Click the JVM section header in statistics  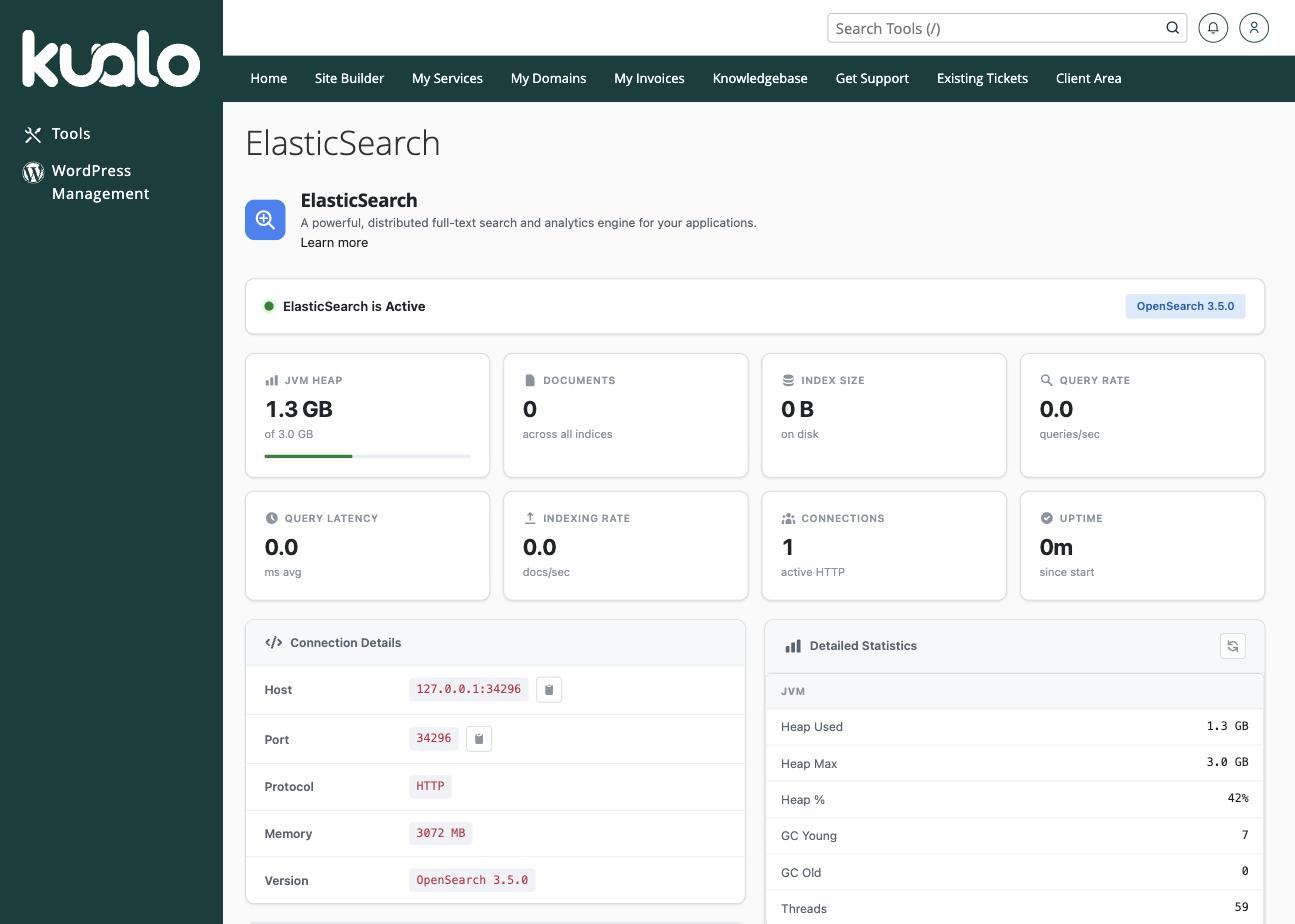1014,691
